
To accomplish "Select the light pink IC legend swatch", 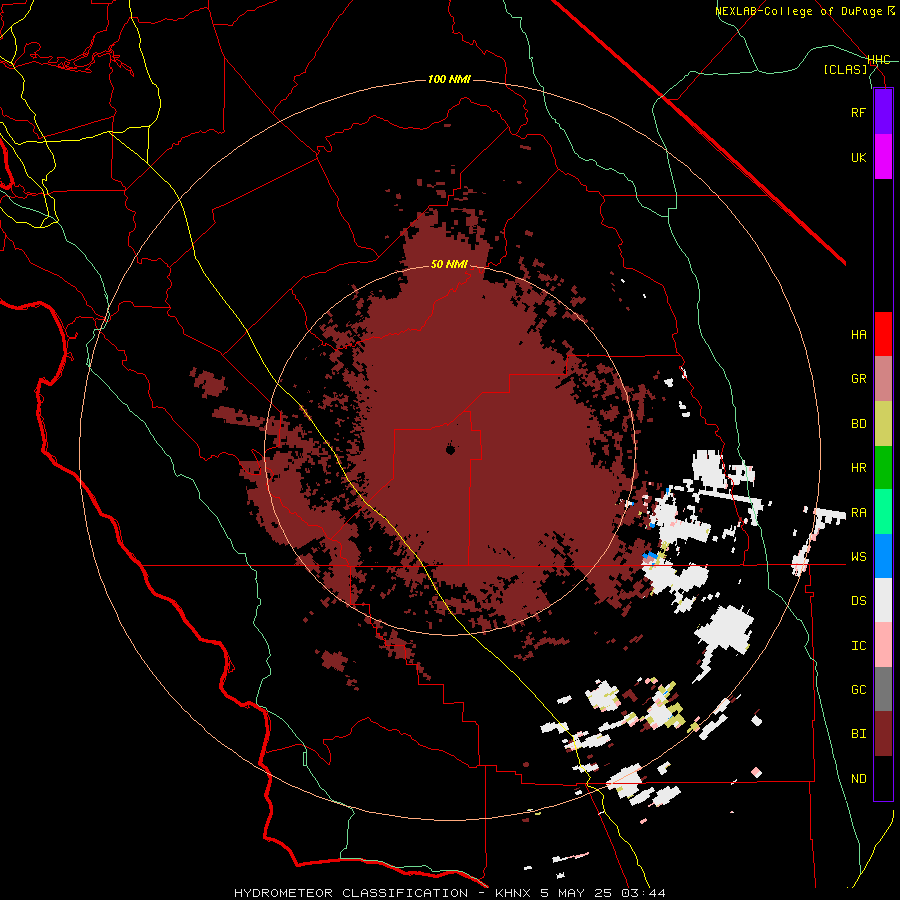I will click(x=883, y=645).
